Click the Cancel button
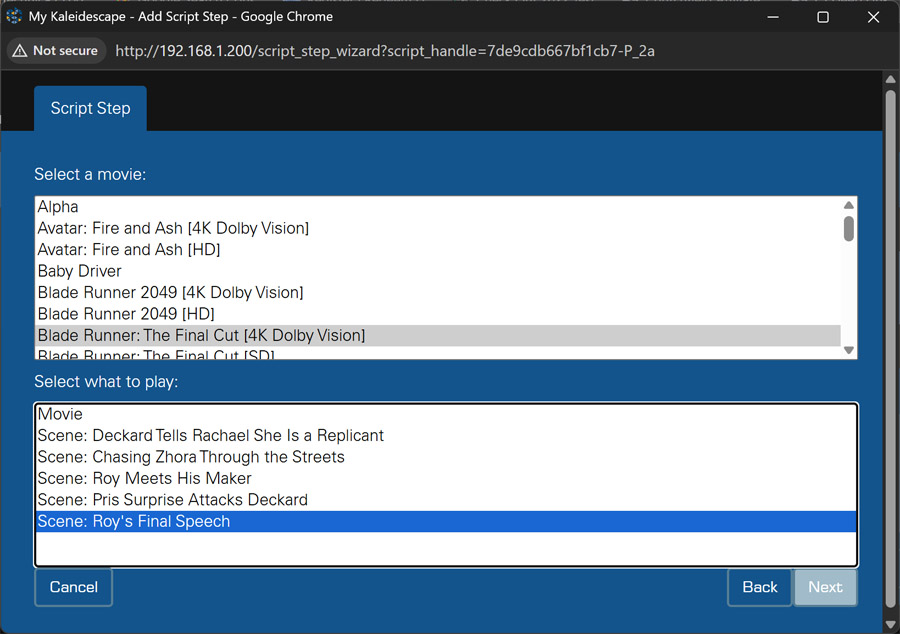 [x=73, y=587]
